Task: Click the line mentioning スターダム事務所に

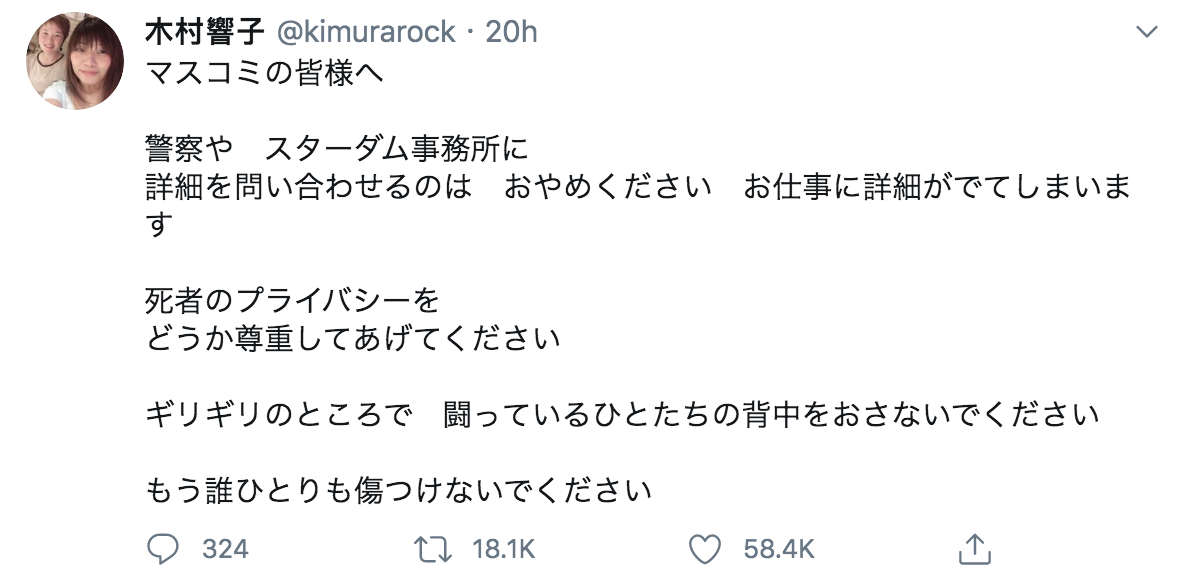Action: point(336,150)
